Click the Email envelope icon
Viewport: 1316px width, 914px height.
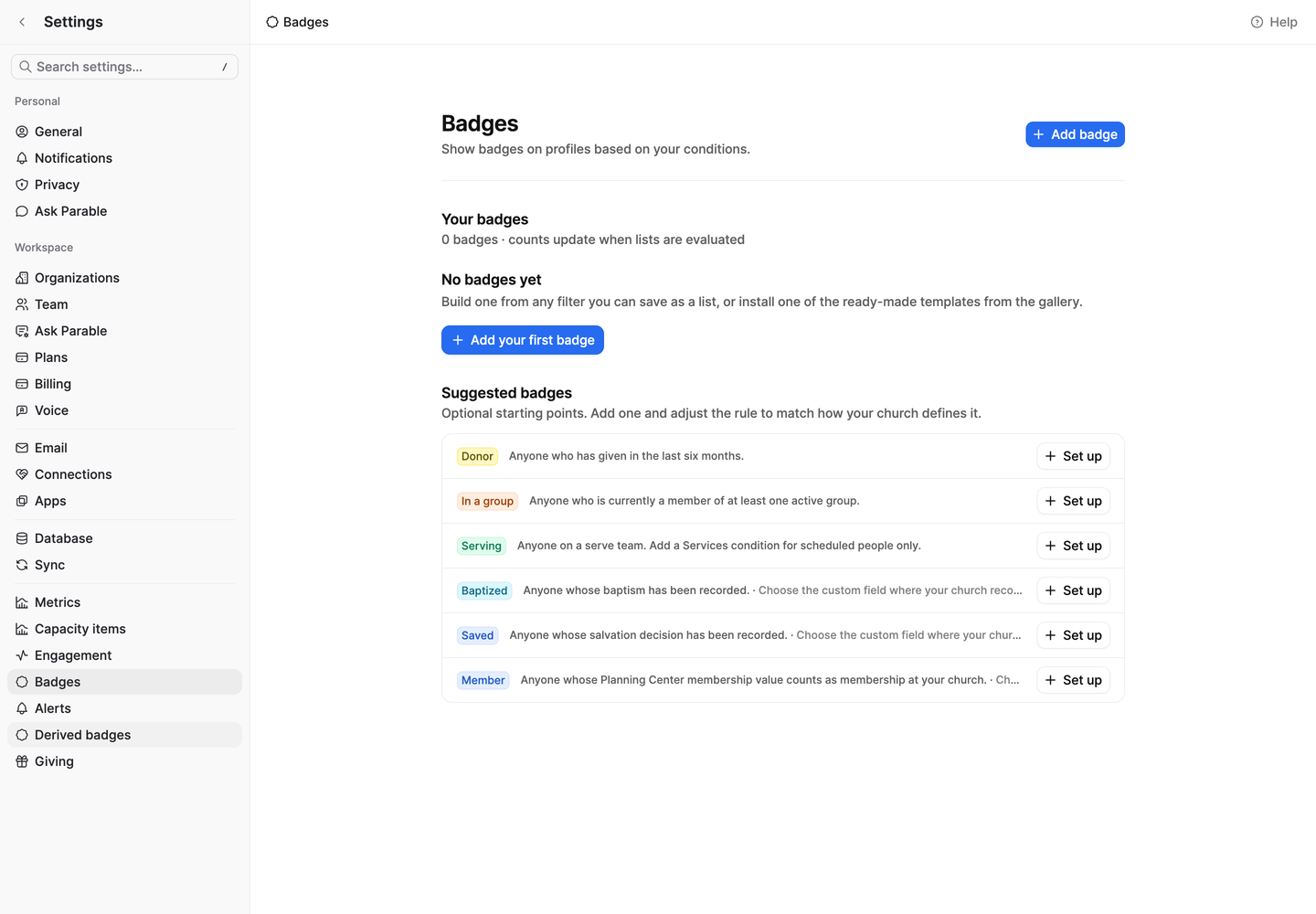coord(22,448)
